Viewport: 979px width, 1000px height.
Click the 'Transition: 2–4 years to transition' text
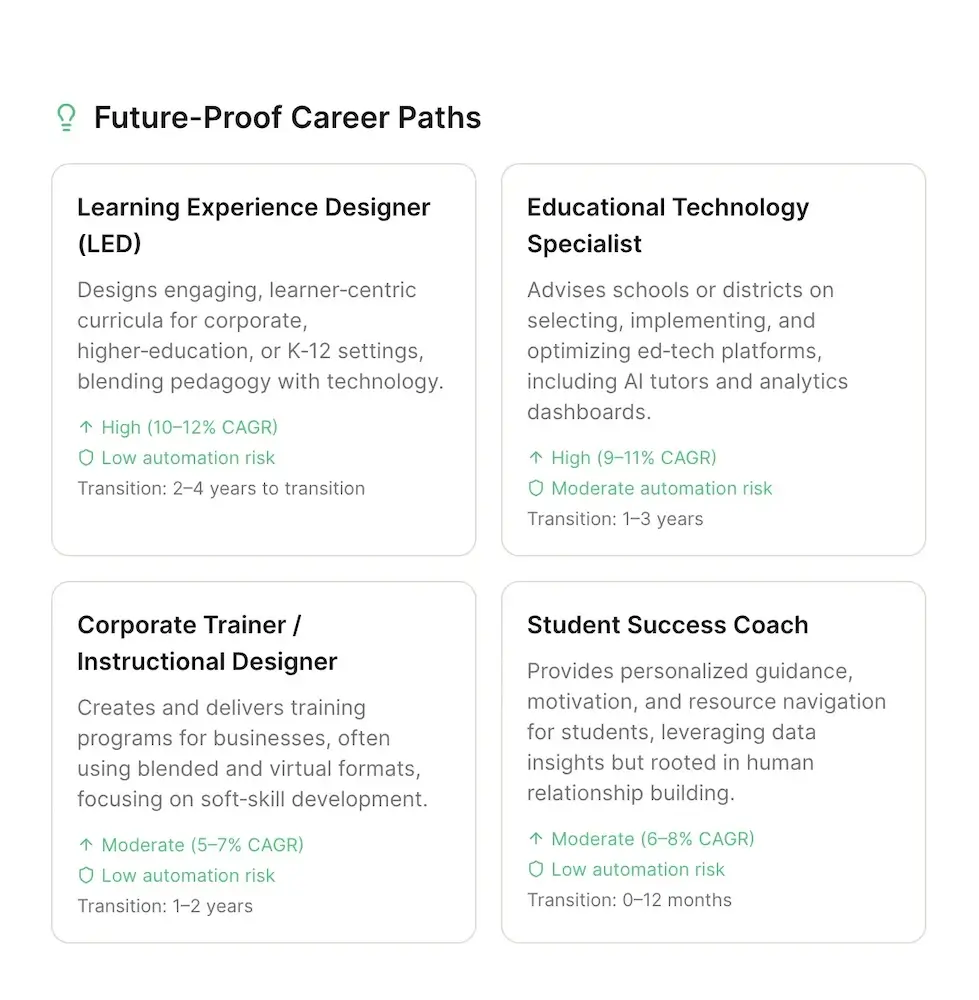pyautogui.click(x=221, y=489)
